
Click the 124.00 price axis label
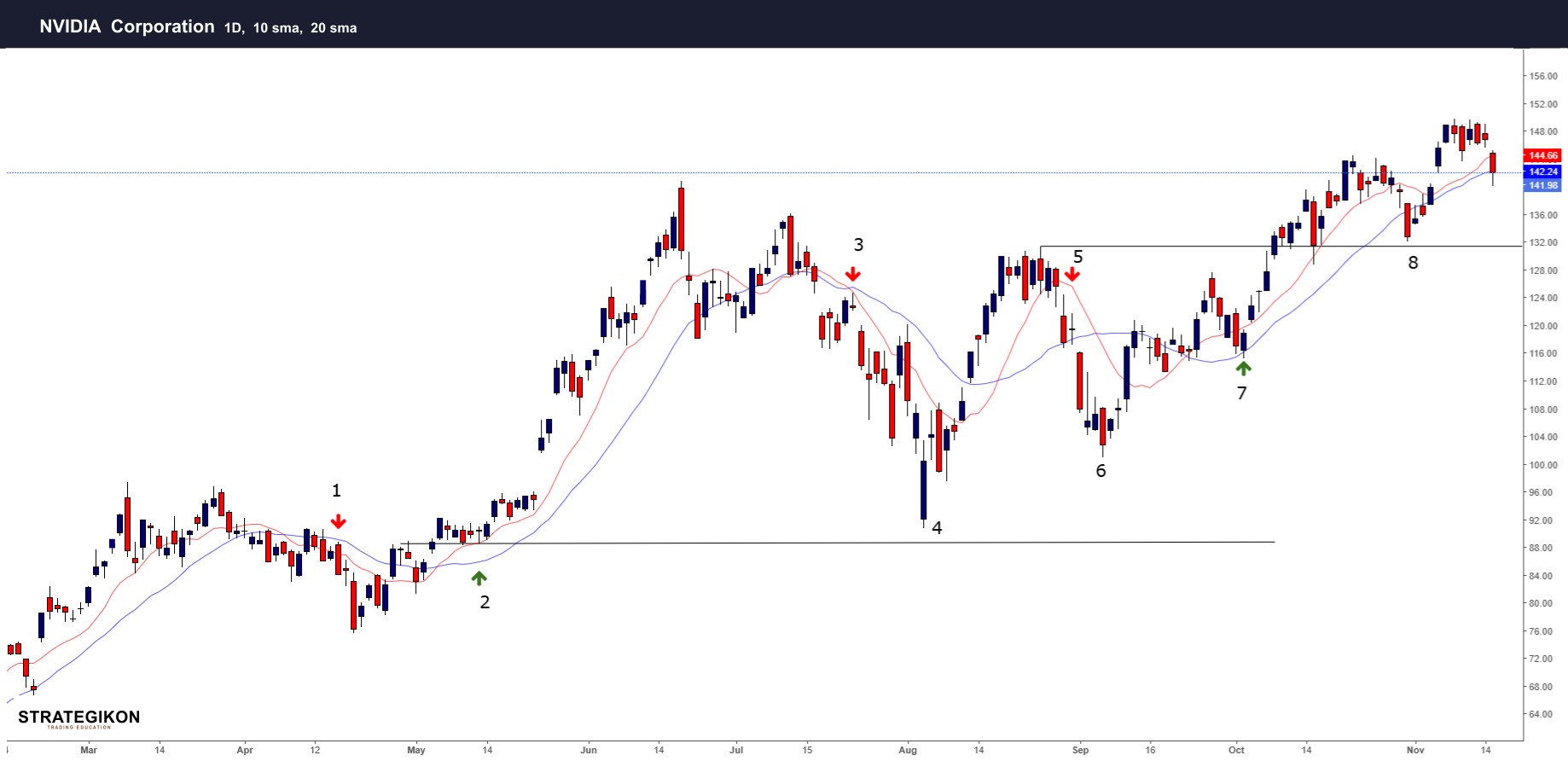click(x=1543, y=298)
